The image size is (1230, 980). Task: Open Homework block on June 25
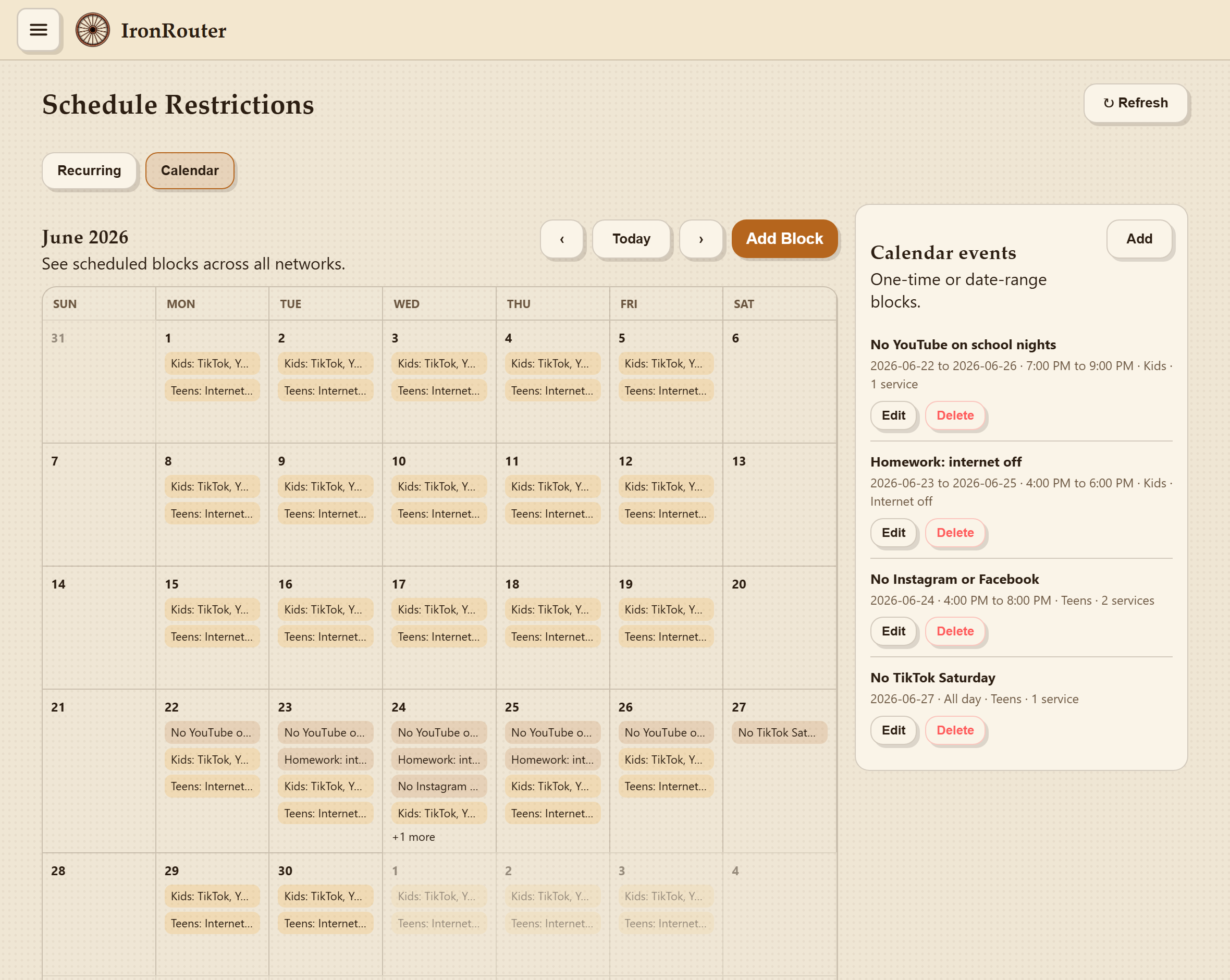(x=552, y=759)
